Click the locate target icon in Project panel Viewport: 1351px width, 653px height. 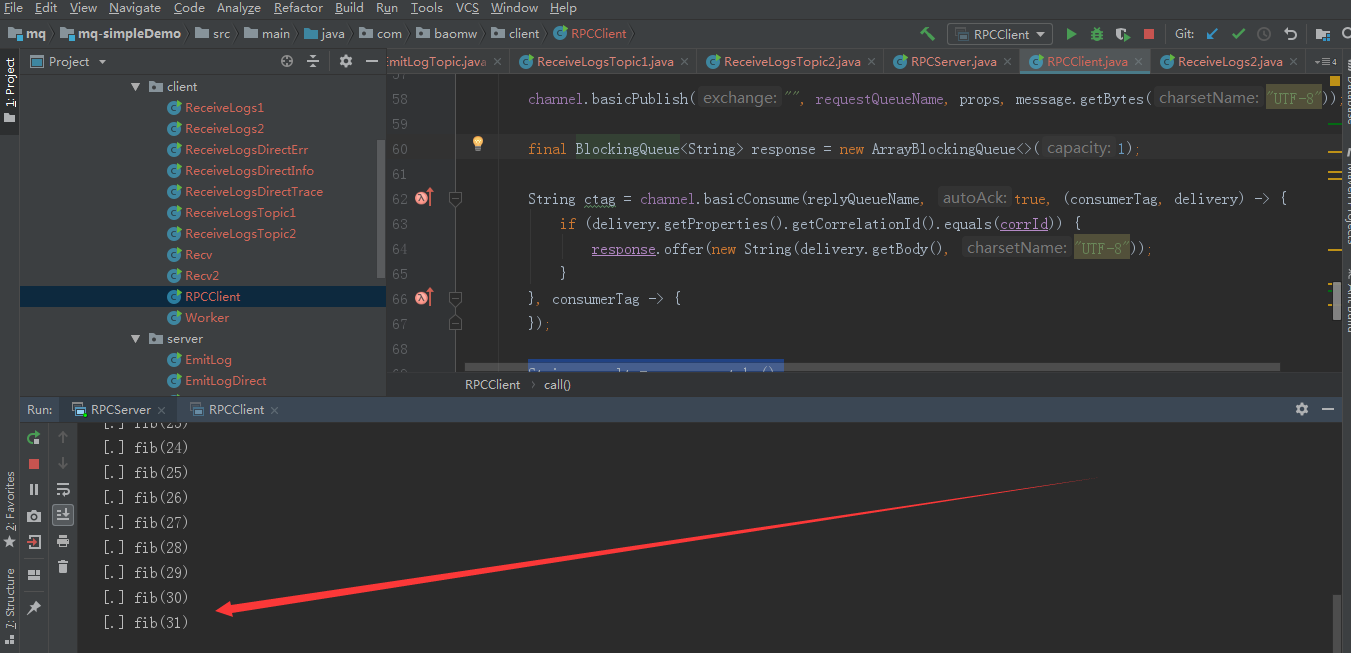click(287, 61)
